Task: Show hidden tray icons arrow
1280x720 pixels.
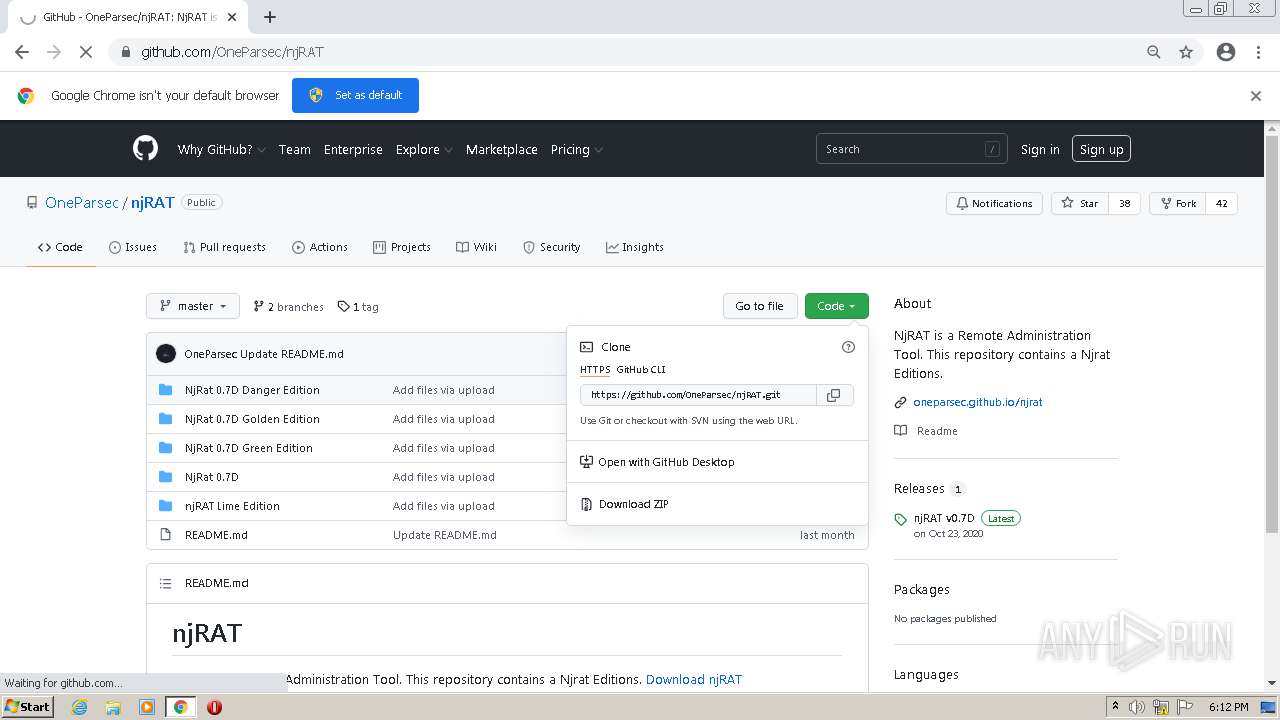Action: pos(1115,707)
